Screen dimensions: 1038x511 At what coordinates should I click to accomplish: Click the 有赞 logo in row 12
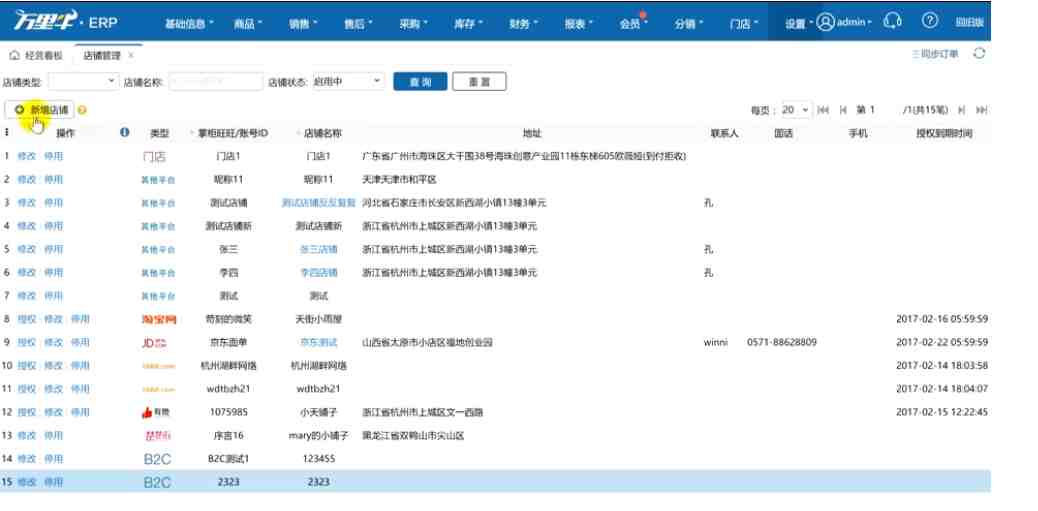coord(156,412)
